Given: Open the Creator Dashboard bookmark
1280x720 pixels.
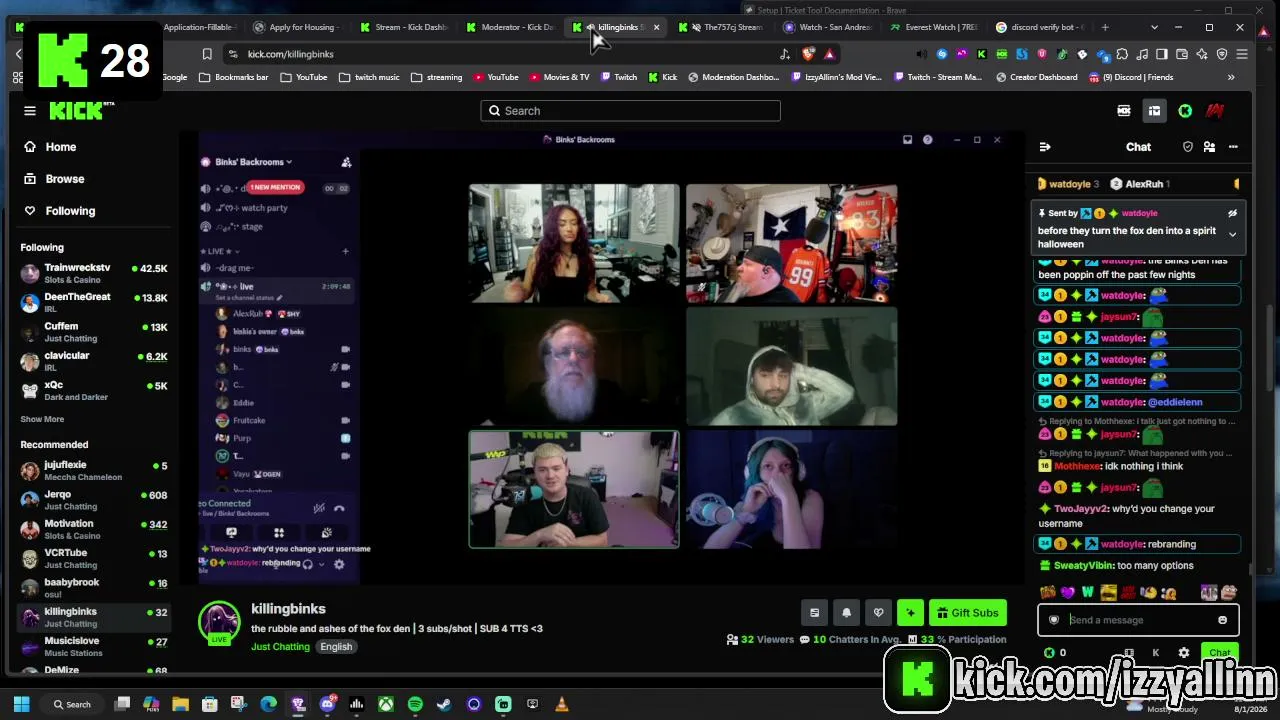Looking at the screenshot, I should (1036, 77).
